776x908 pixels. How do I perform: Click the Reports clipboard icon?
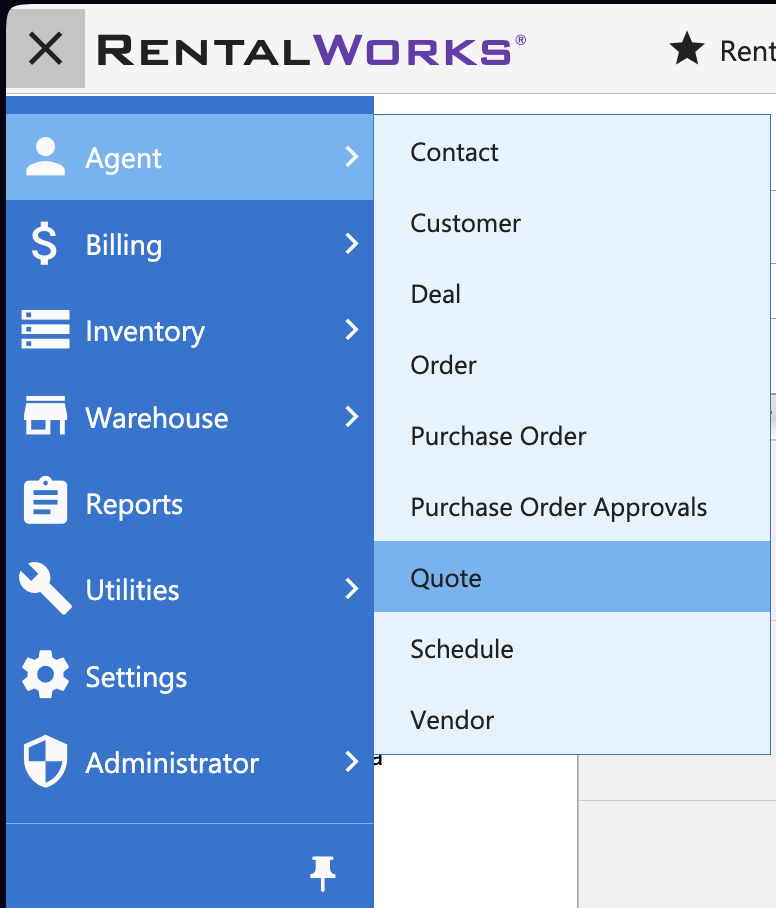[45, 501]
